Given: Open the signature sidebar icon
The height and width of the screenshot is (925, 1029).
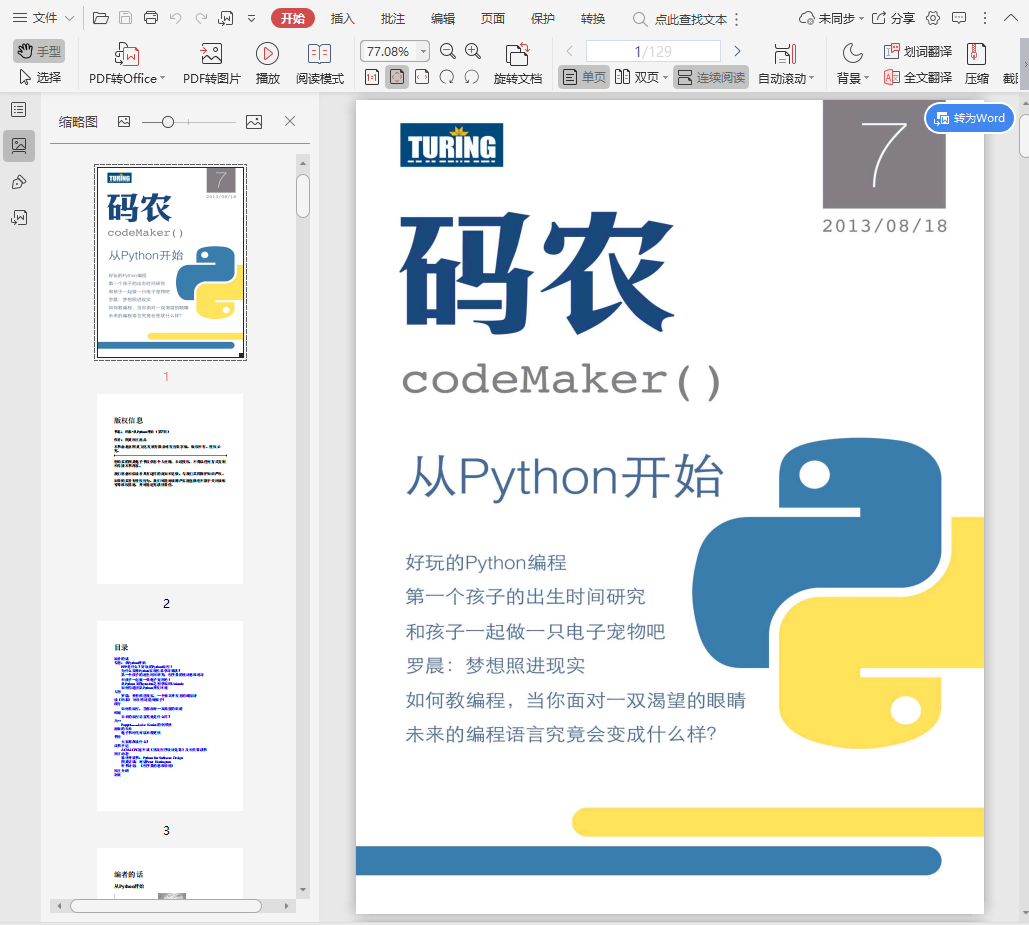Looking at the screenshot, I should [x=19, y=217].
